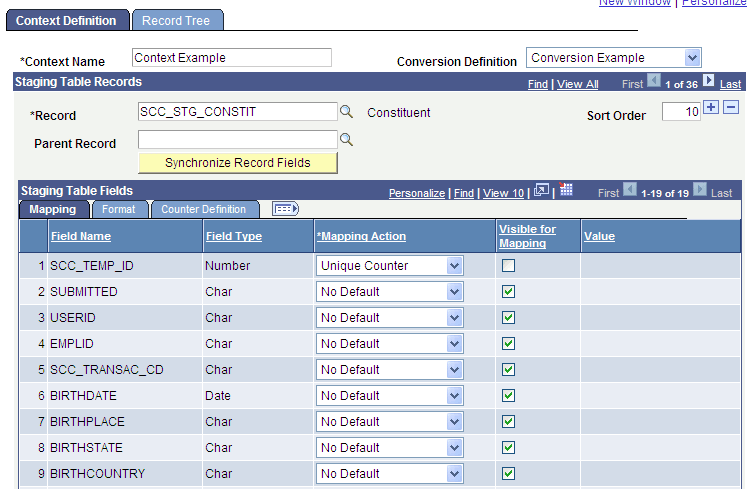
Task: Click into the Record input field
Action: 238,112
